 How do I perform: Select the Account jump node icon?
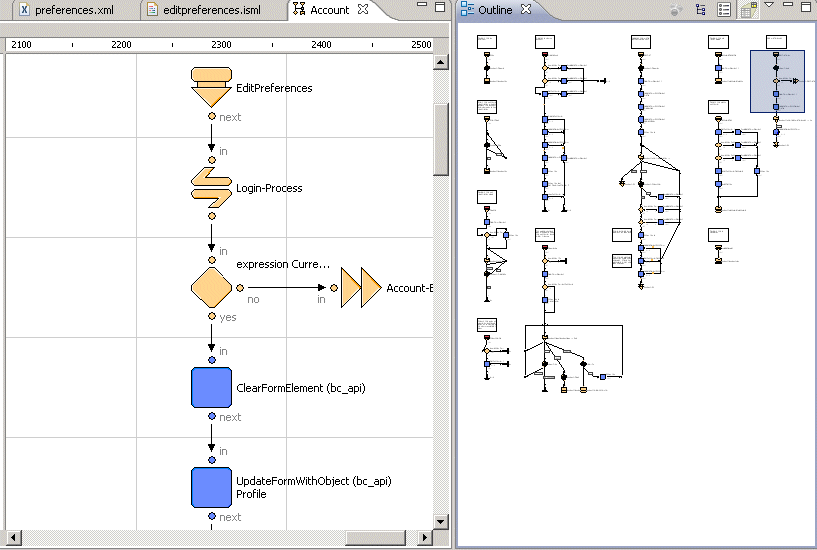click(361, 288)
